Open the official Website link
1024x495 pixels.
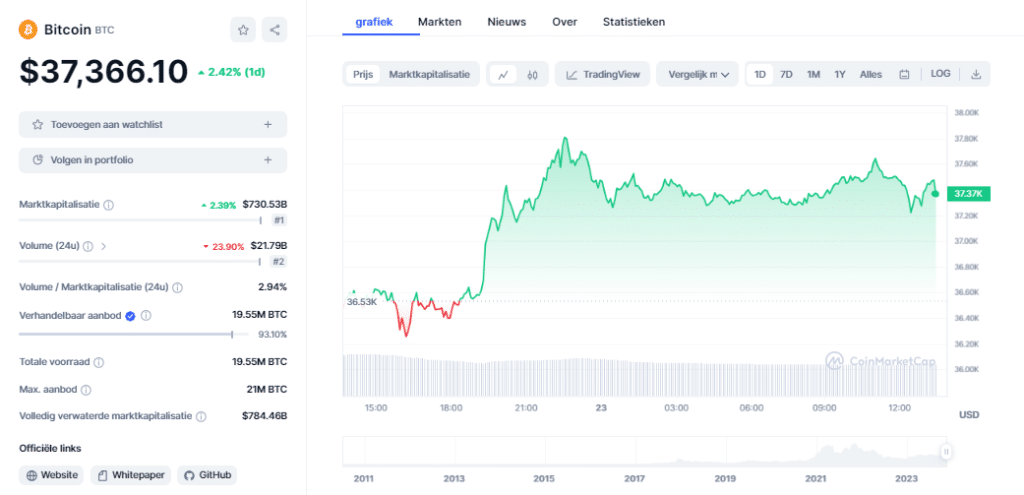[52, 475]
